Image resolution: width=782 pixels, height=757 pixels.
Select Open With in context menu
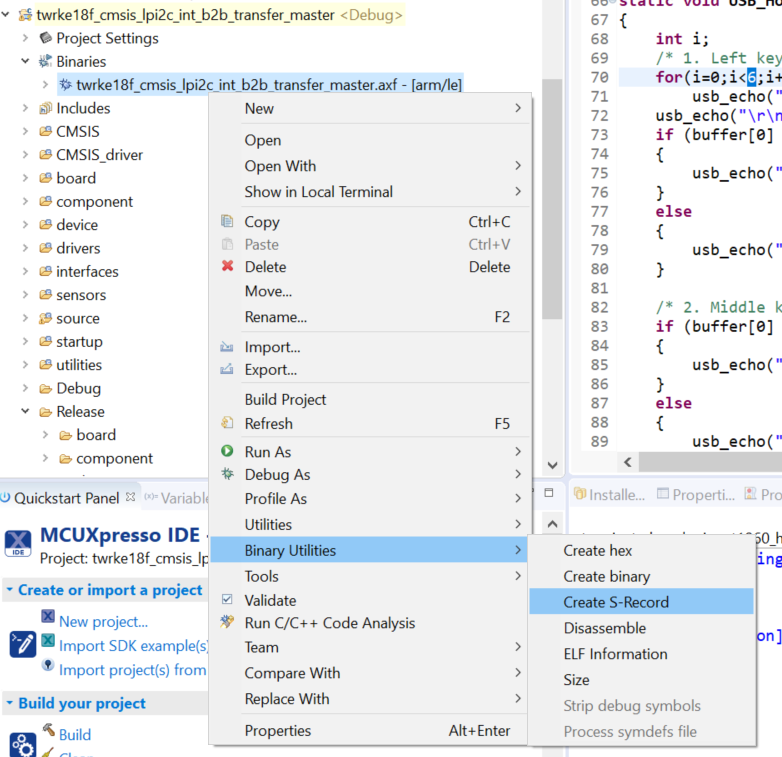pos(369,166)
